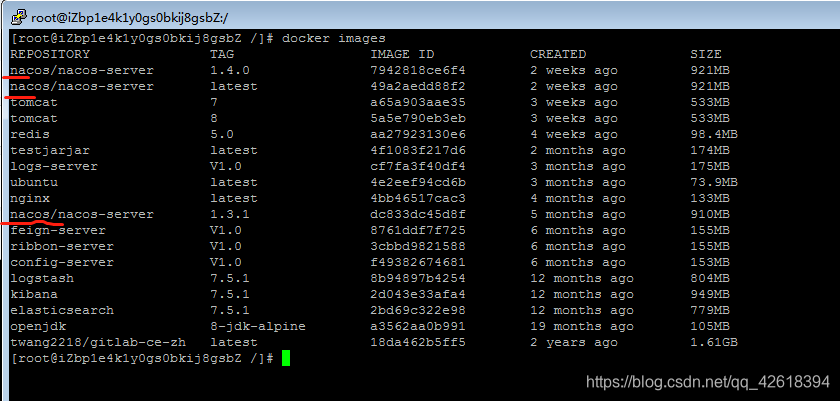The height and width of the screenshot is (401, 840).
Task: Click image ID a65a903aae35
Action: [418, 102]
